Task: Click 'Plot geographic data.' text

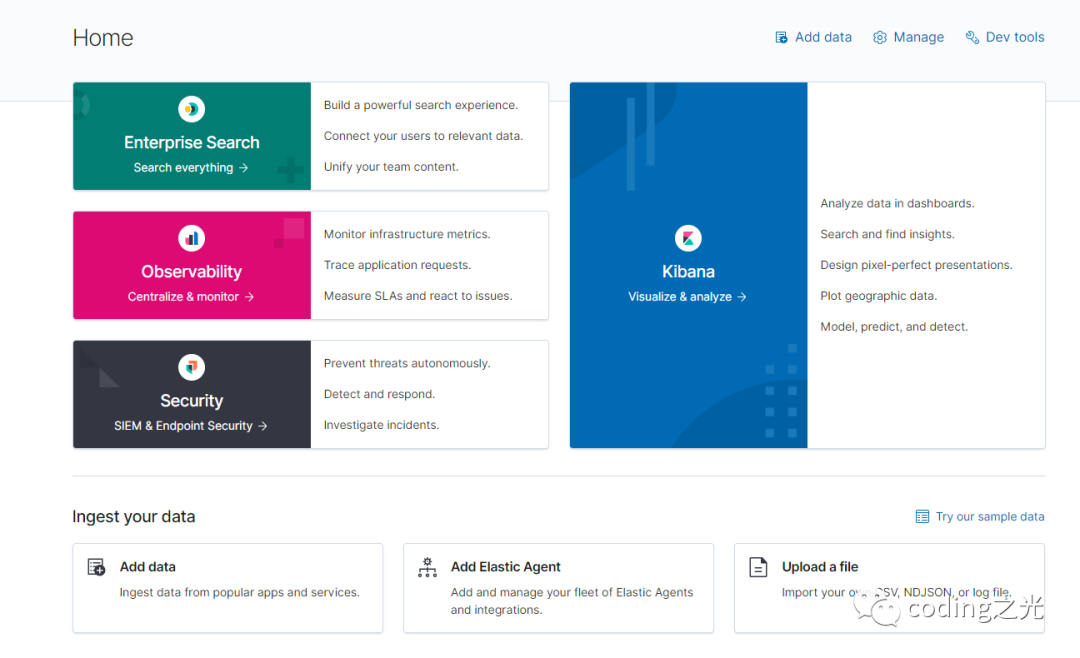Action: click(x=879, y=296)
